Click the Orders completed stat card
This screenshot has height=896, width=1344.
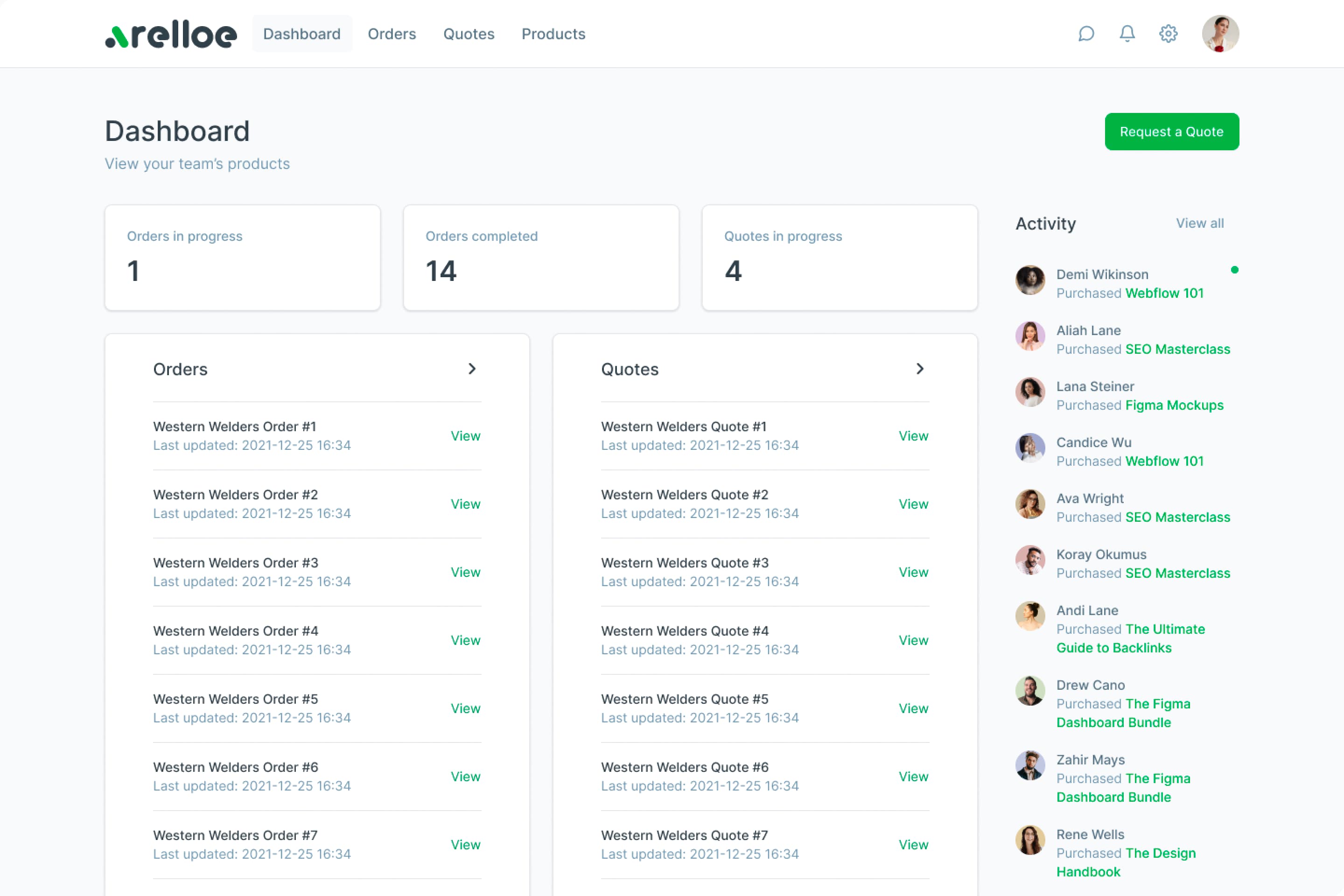pos(540,258)
